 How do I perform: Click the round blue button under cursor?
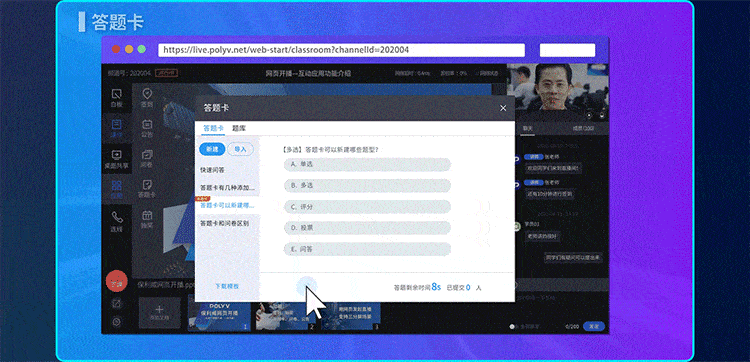point(307,287)
